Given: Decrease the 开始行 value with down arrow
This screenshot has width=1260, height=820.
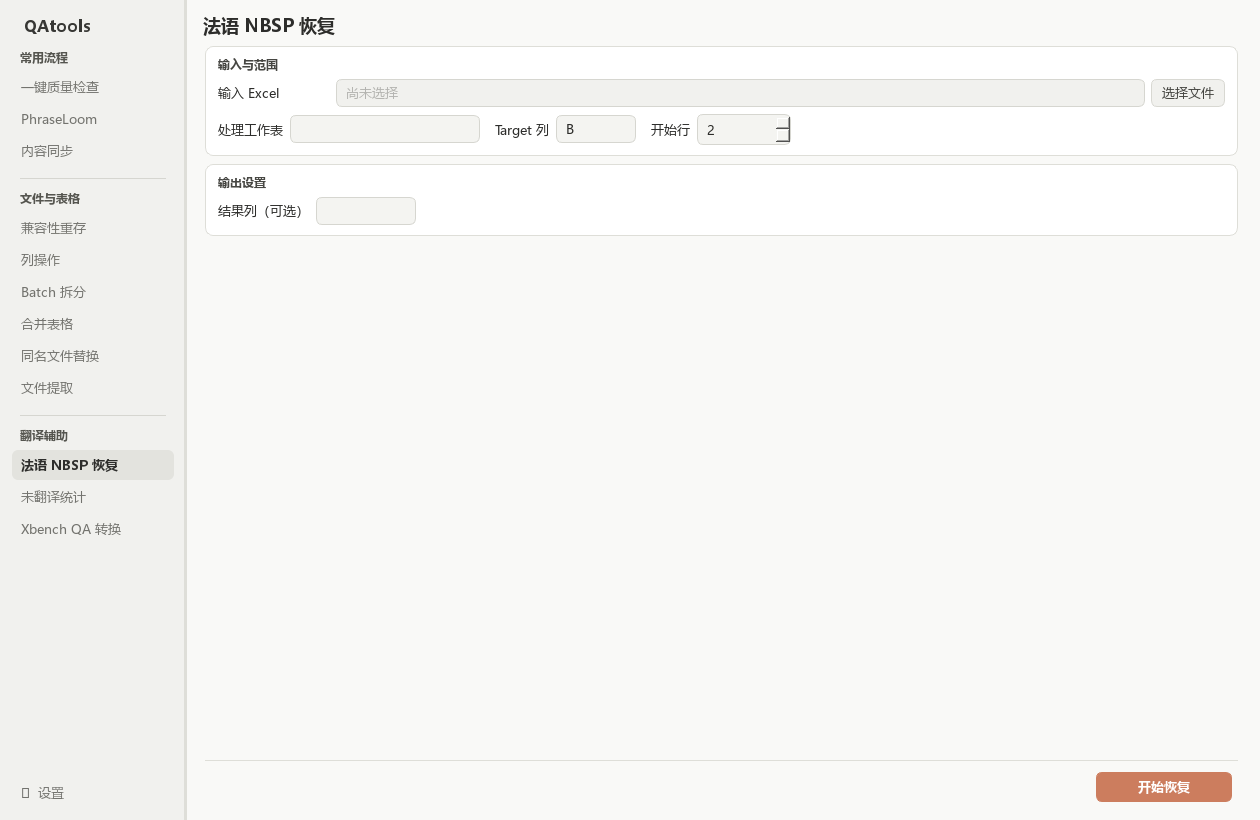Looking at the screenshot, I should [x=783, y=136].
